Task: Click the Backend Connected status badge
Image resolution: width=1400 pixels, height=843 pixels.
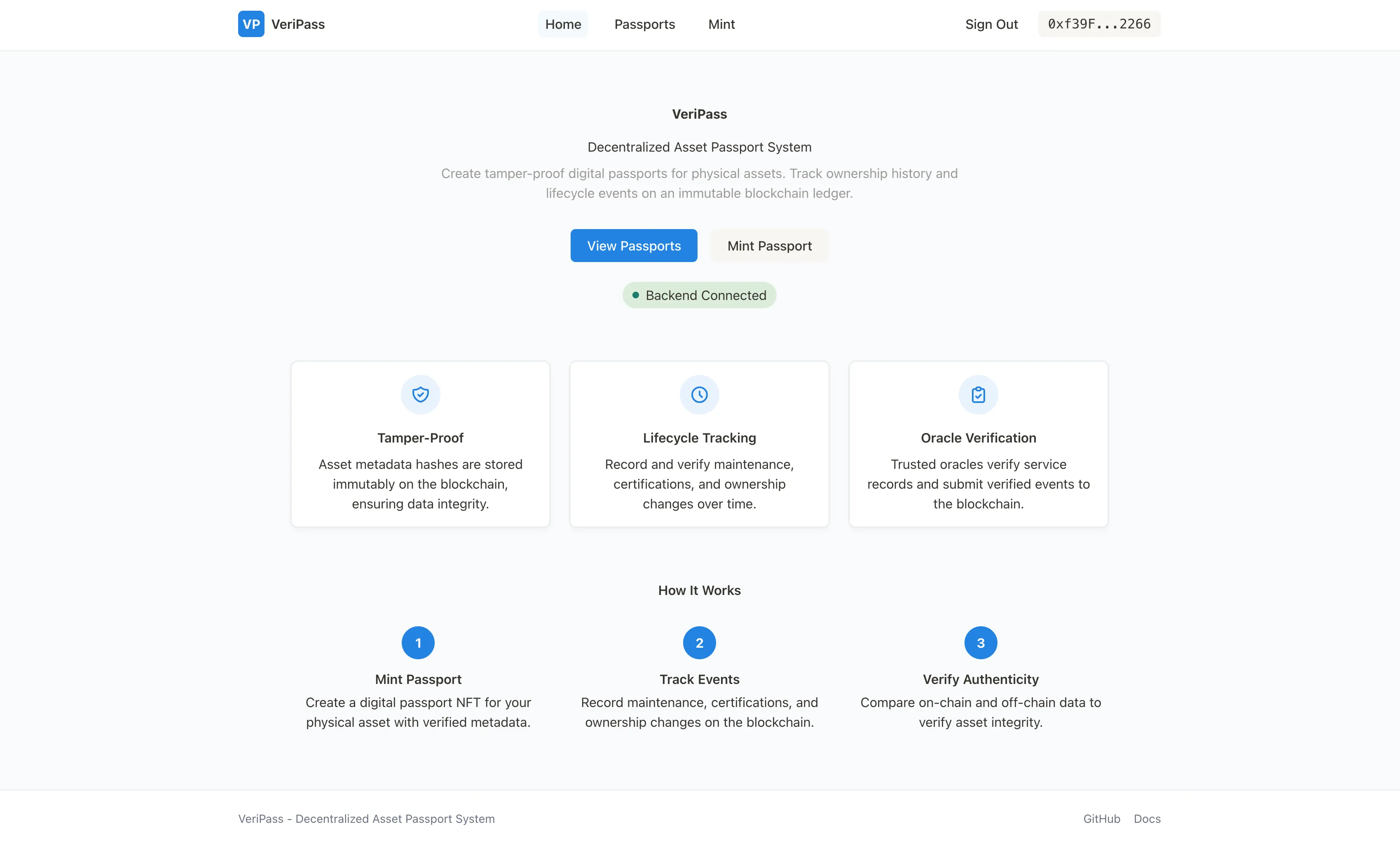Action: tap(699, 295)
